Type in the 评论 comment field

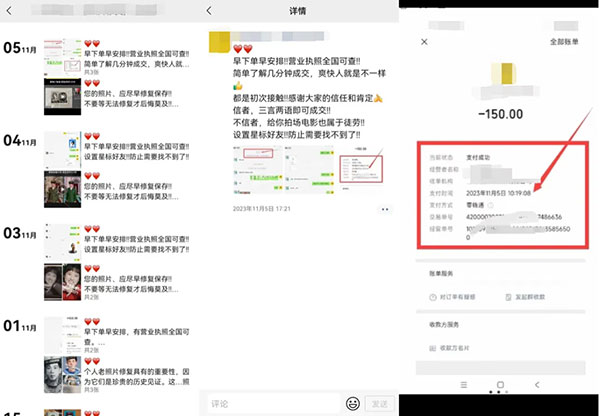click(x=270, y=403)
